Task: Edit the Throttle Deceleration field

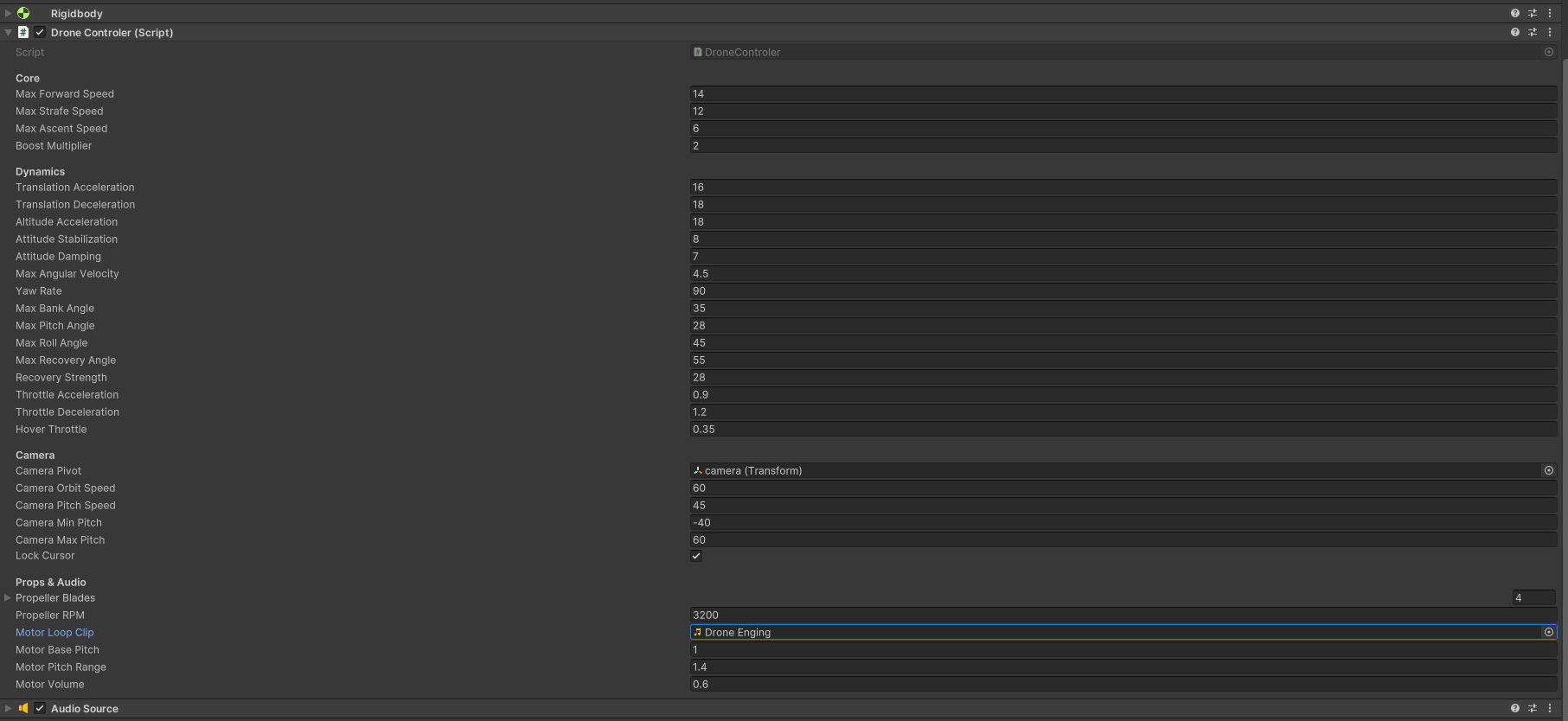Action: click(x=1123, y=412)
